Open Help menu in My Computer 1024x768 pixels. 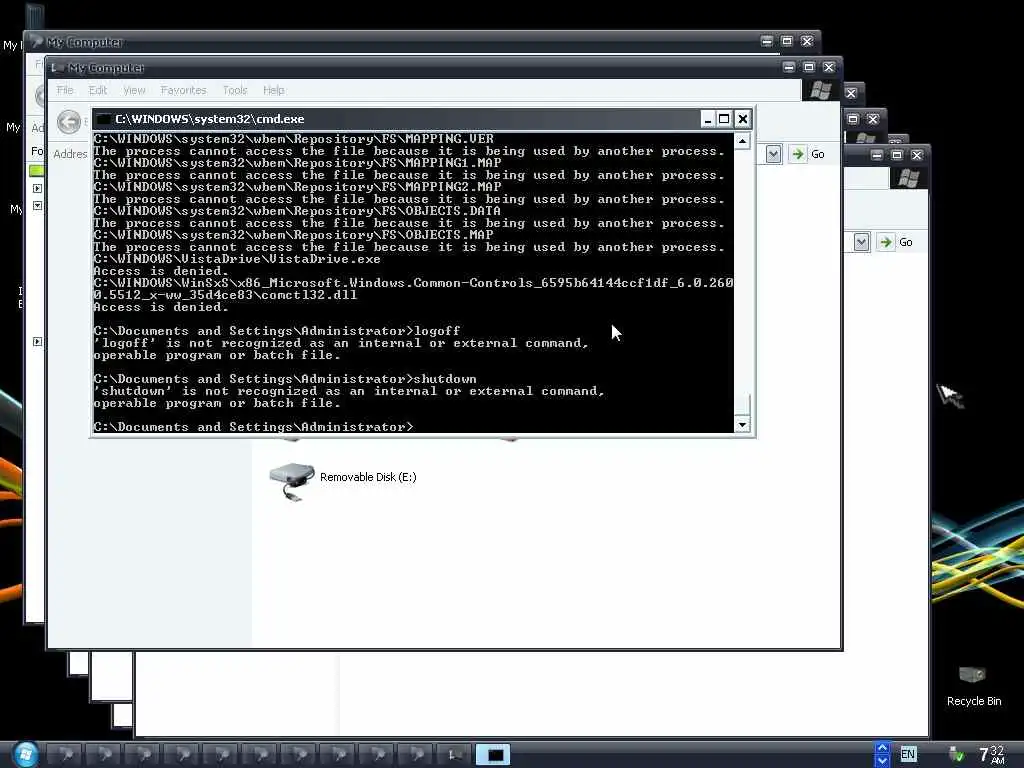point(274,90)
